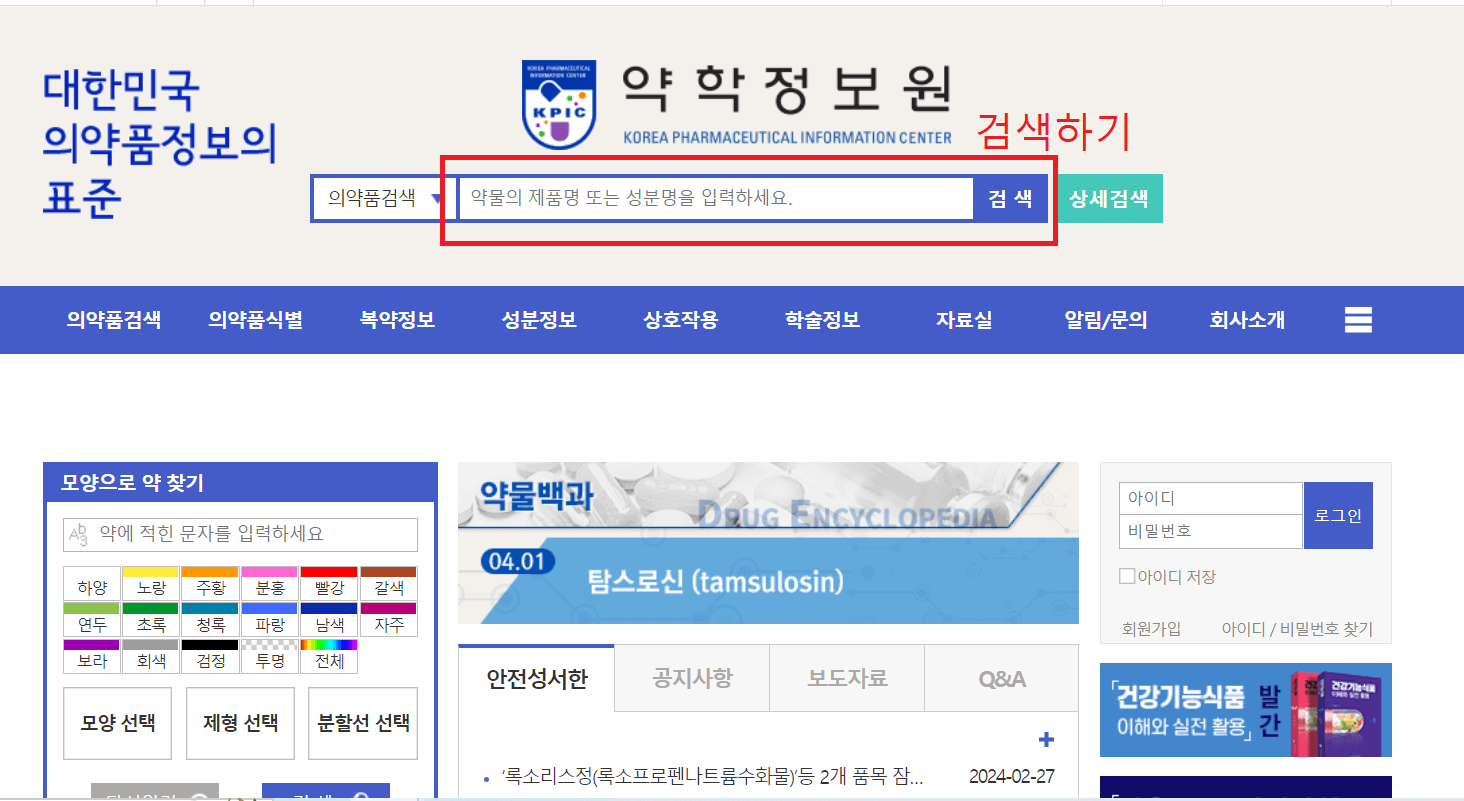Viewport: 1464px width, 801px height.
Task: Select the 주황 orange color swatch
Action: tap(210, 584)
